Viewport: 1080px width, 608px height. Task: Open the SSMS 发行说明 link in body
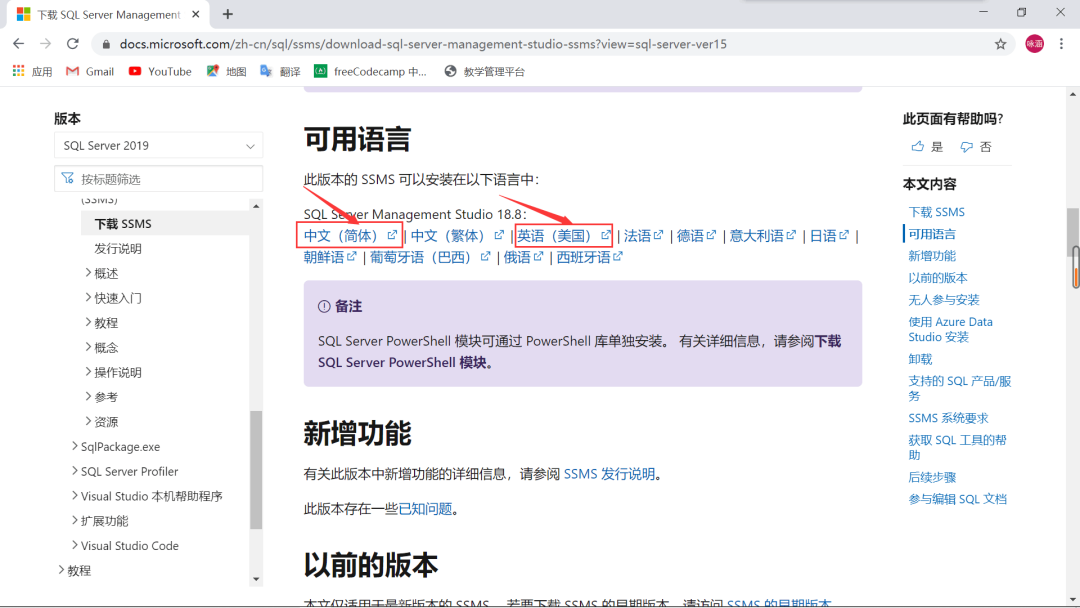[610, 474]
